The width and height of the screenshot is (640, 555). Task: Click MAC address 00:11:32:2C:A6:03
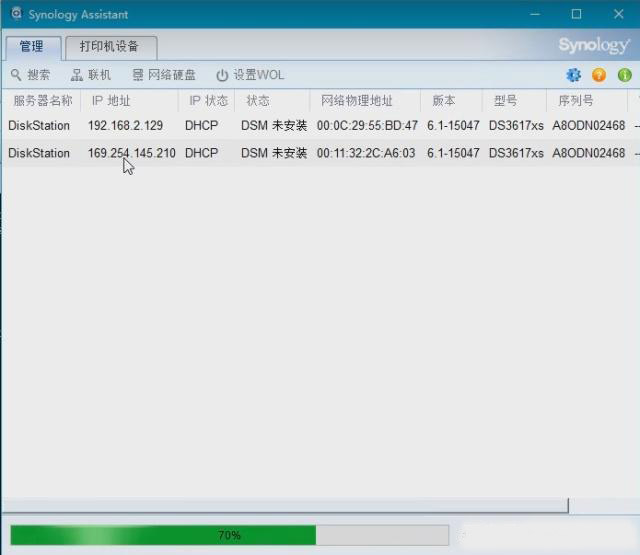click(366, 153)
